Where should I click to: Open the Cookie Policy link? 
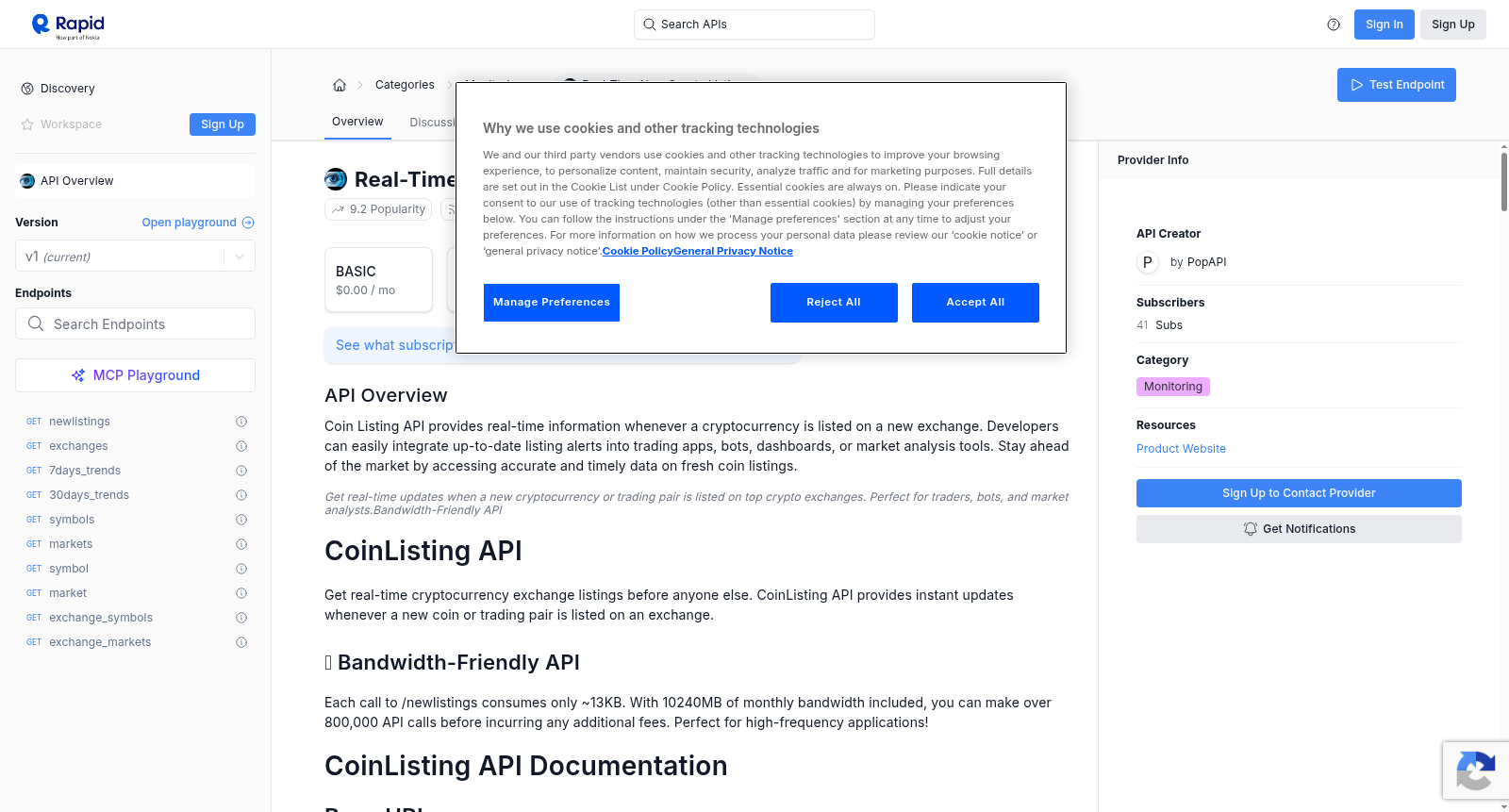click(638, 251)
